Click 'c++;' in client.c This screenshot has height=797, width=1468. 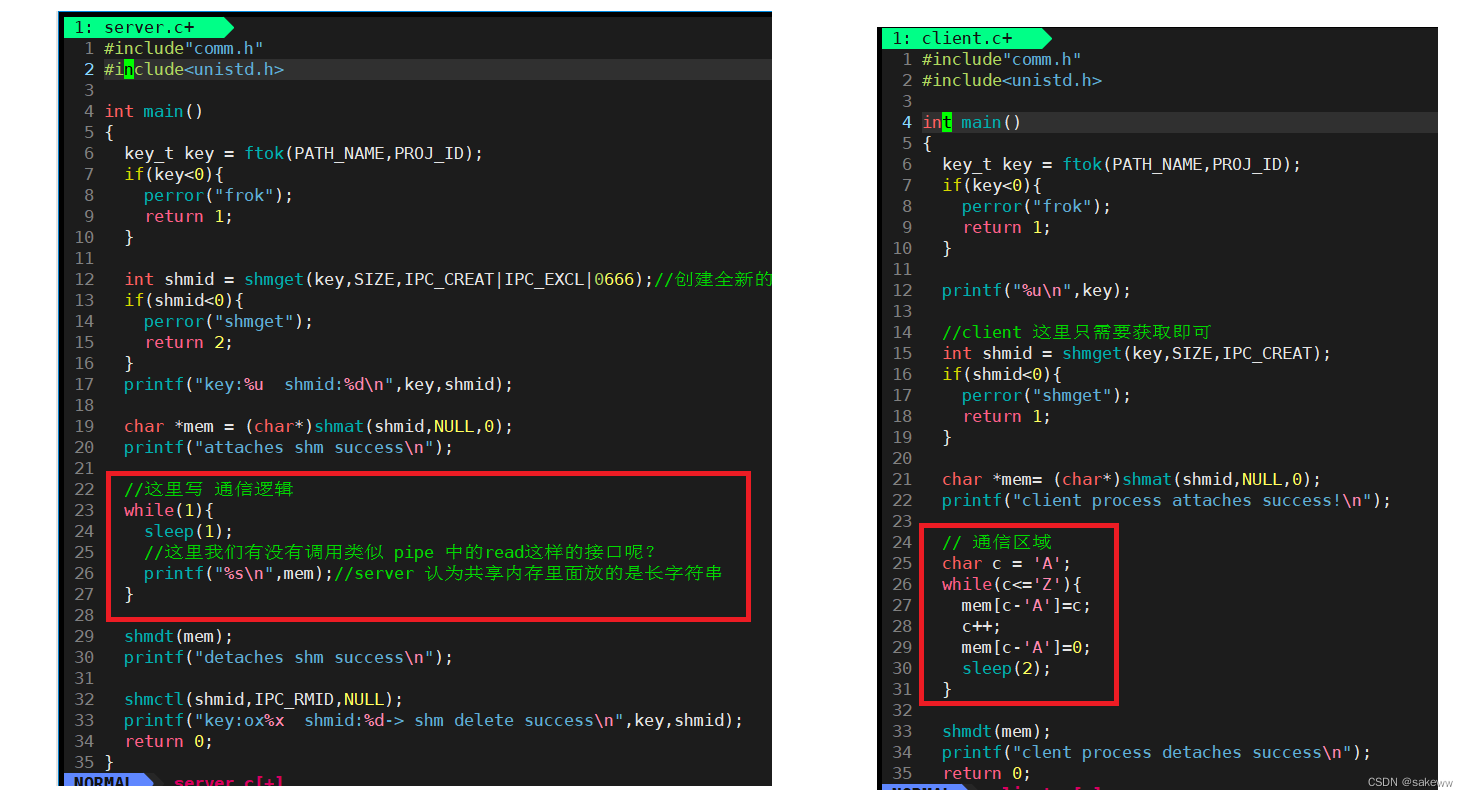(x=982, y=626)
